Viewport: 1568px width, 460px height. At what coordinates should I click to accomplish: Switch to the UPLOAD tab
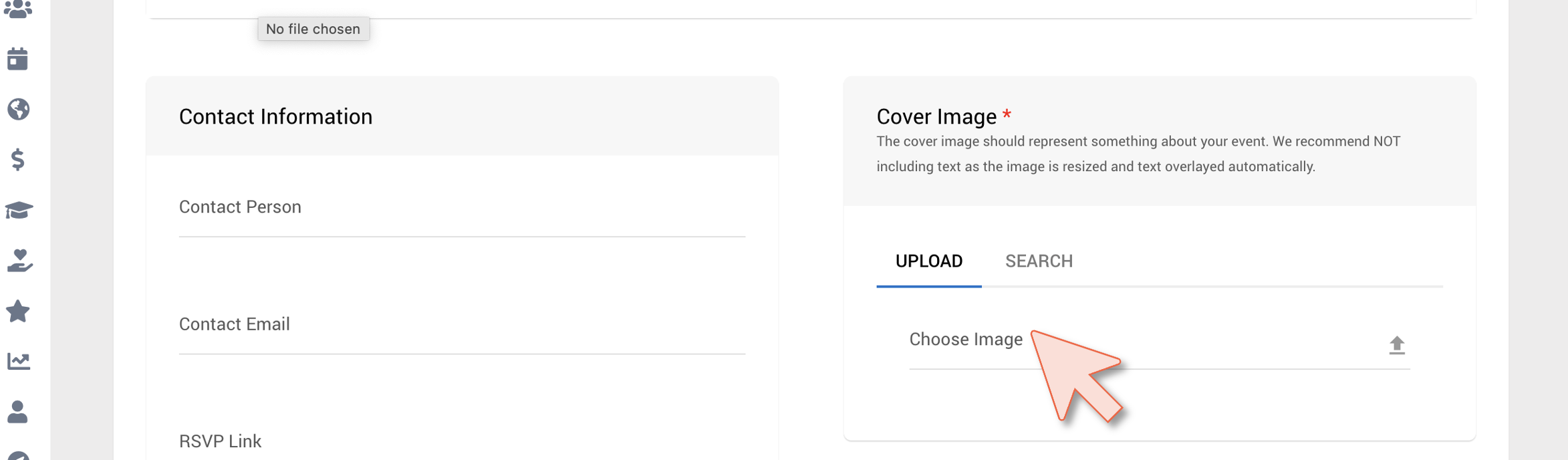pyautogui.click(x=929, y=261)
